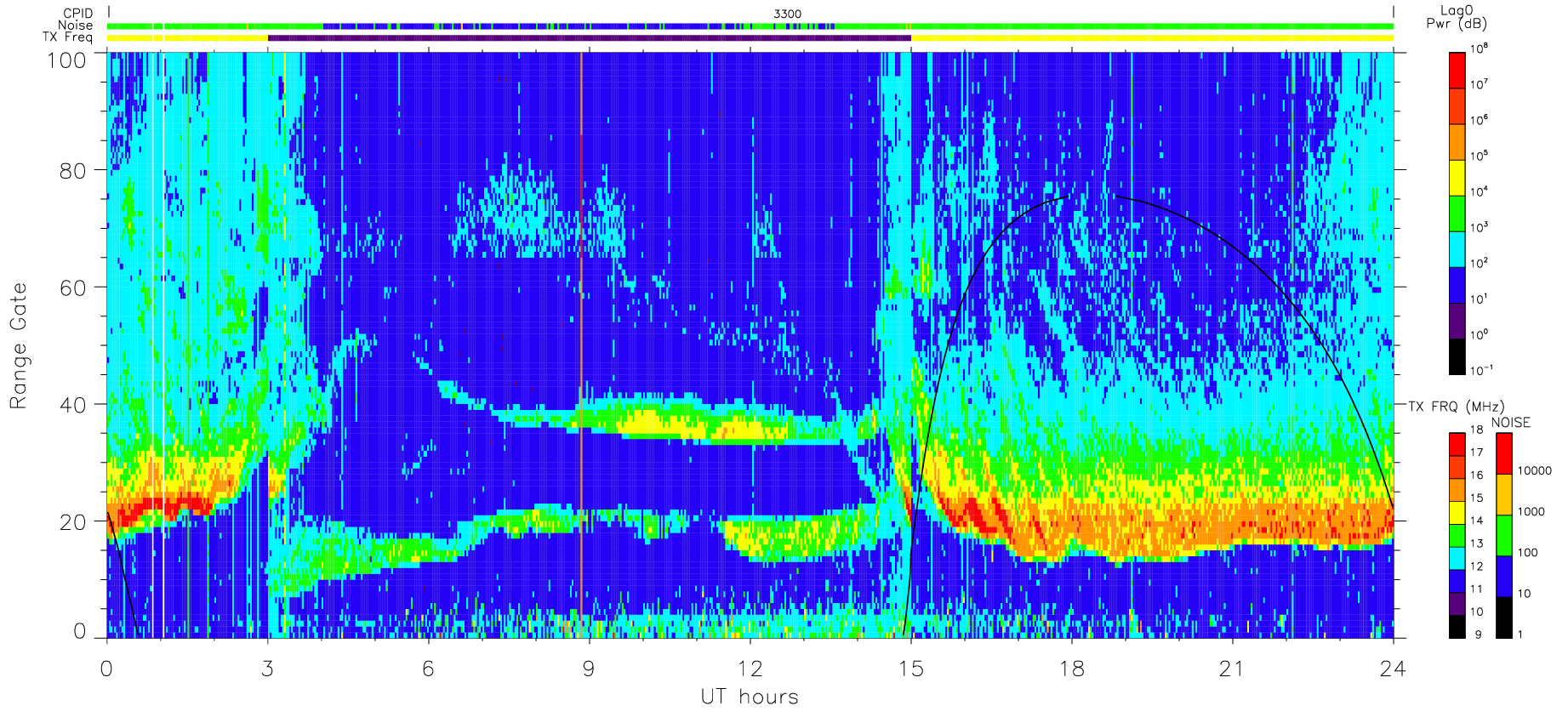Select the '3300' CPID value

(x=787, y=14)
